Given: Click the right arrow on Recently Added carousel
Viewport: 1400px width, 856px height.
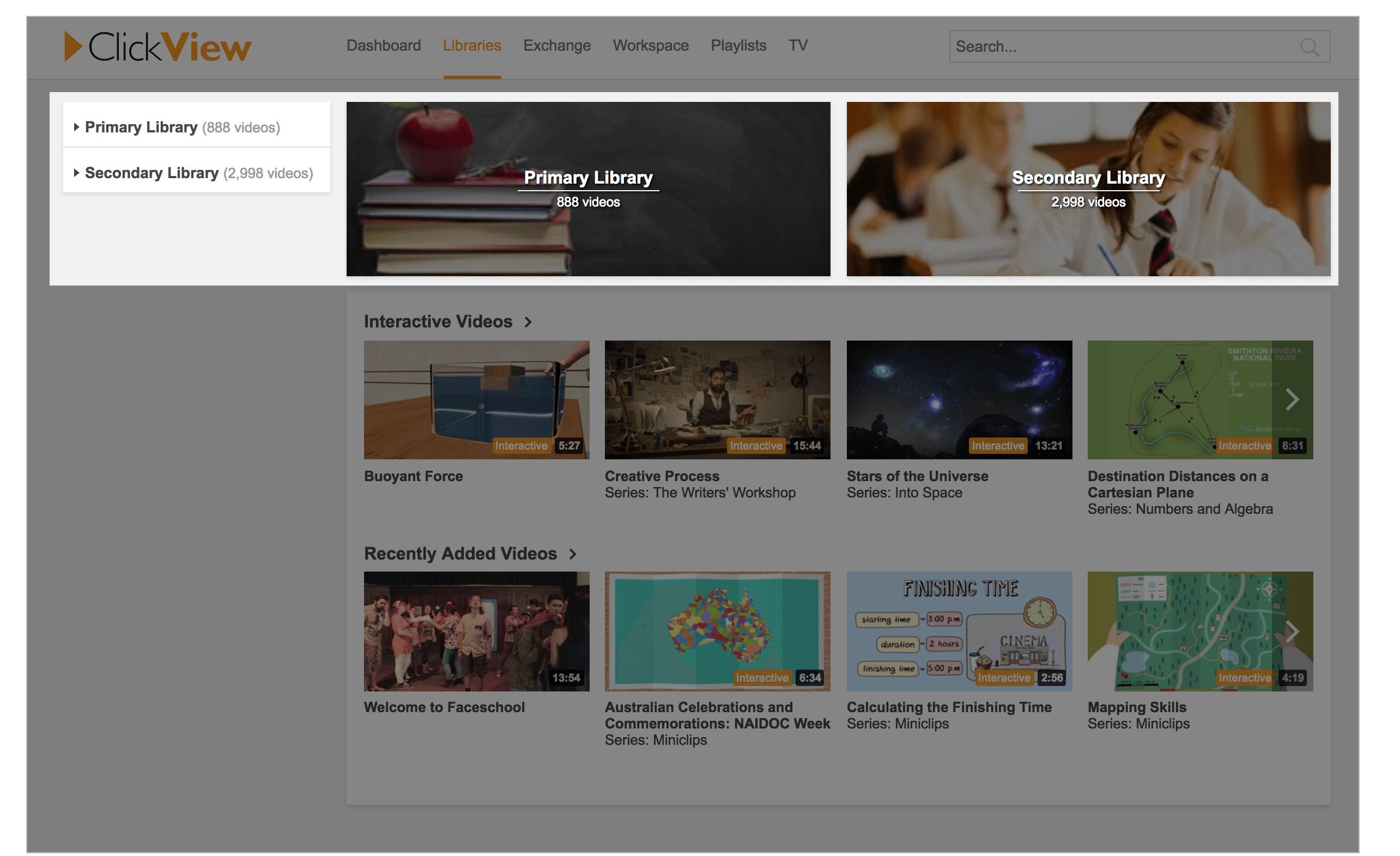Looking at the screenshot, I should tap(1293, 631).
